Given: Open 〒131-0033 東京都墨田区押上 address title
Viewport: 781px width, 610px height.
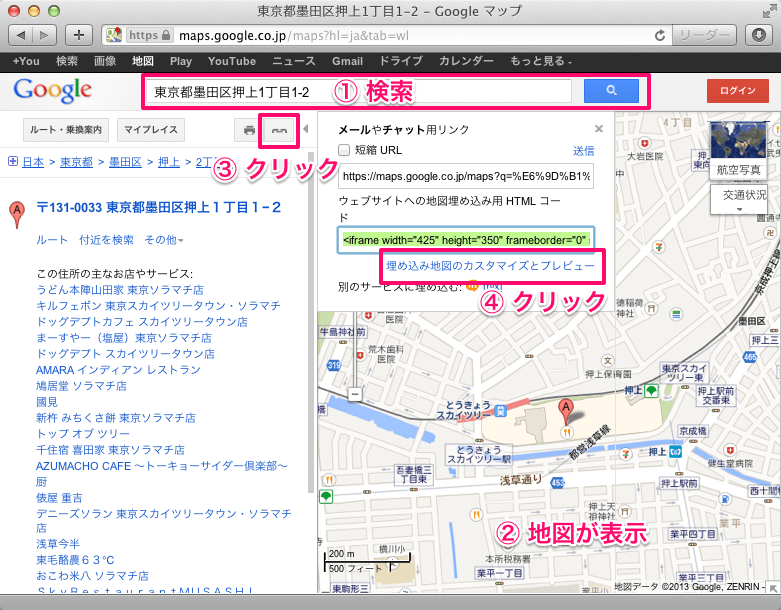Looking at the screenshot, I should pyautogui.click(x=159, y=207).
